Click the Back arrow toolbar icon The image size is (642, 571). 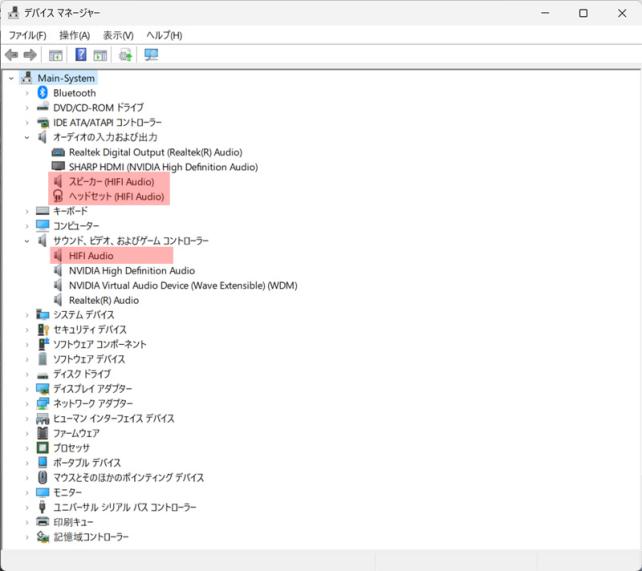pyautogui.click(x=11, y=55)
